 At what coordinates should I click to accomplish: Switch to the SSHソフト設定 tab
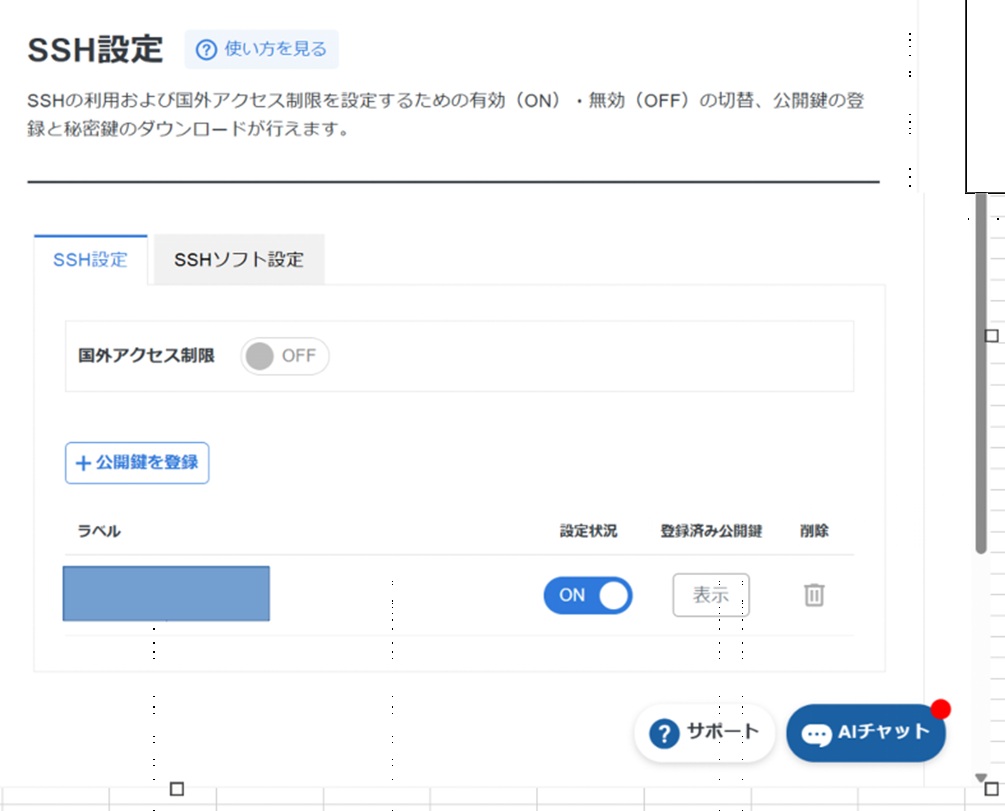point(238,260)
